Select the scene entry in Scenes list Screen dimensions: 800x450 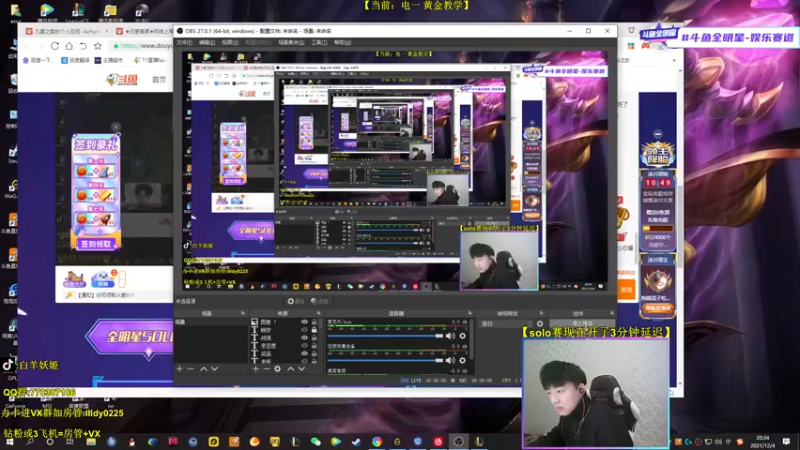[211, 322]
